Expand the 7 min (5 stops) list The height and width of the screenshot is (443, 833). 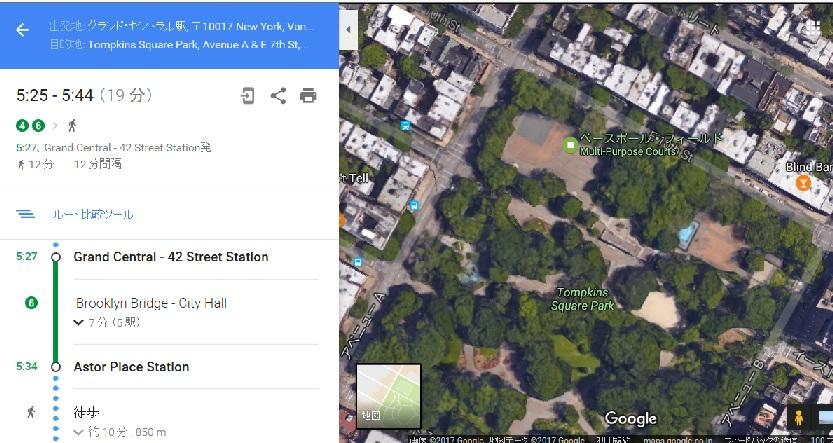coord(106,322)
